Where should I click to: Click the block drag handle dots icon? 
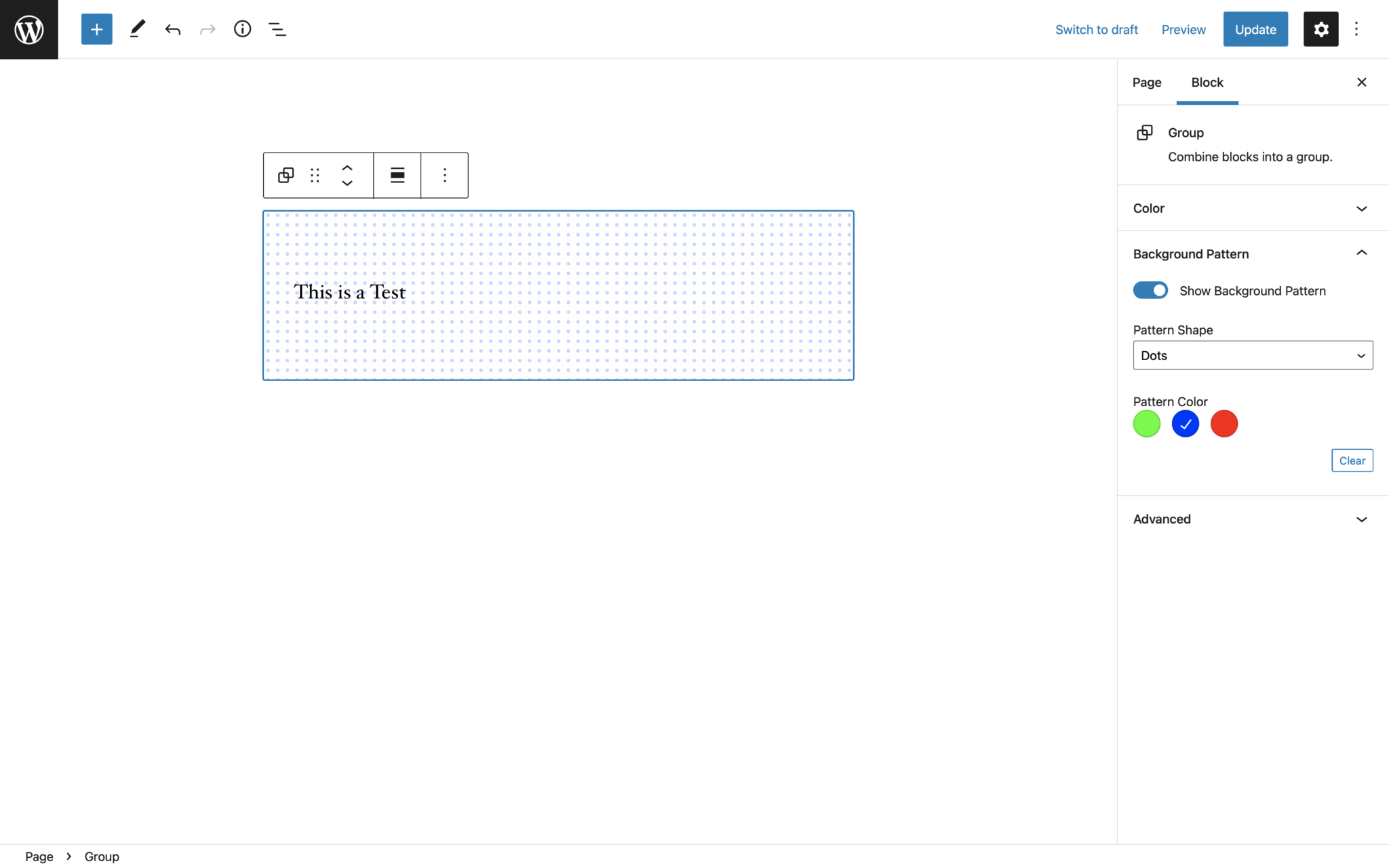coord(315,175)
